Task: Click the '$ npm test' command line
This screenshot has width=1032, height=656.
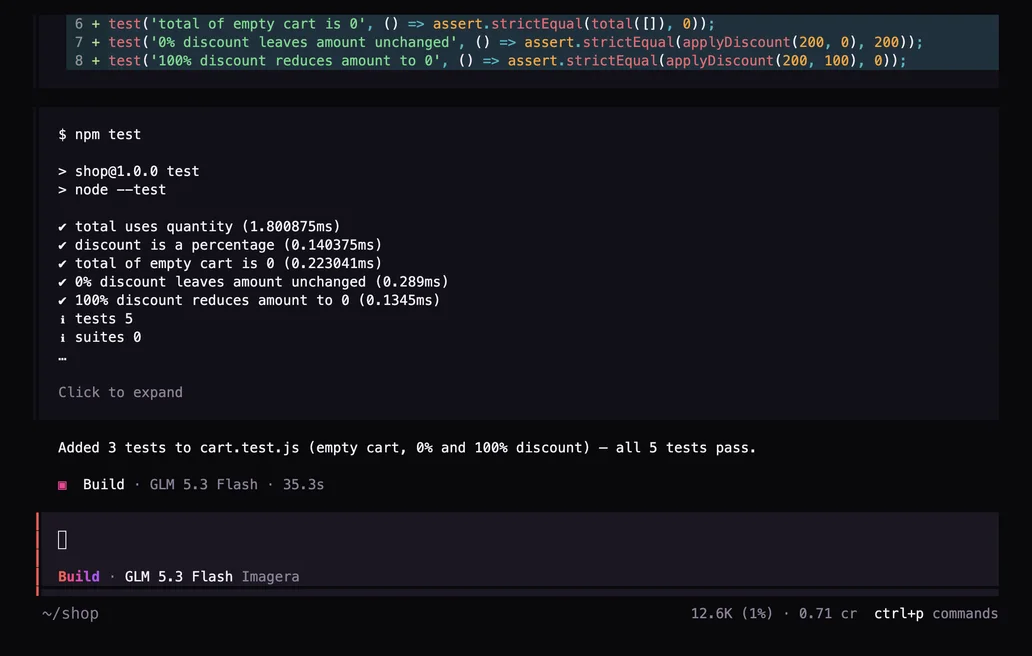Action: (x=99, y=134)
